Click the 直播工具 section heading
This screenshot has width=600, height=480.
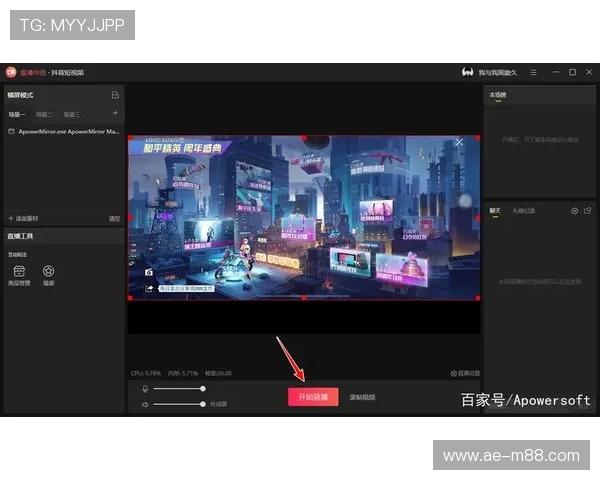(x=20, y=236)
